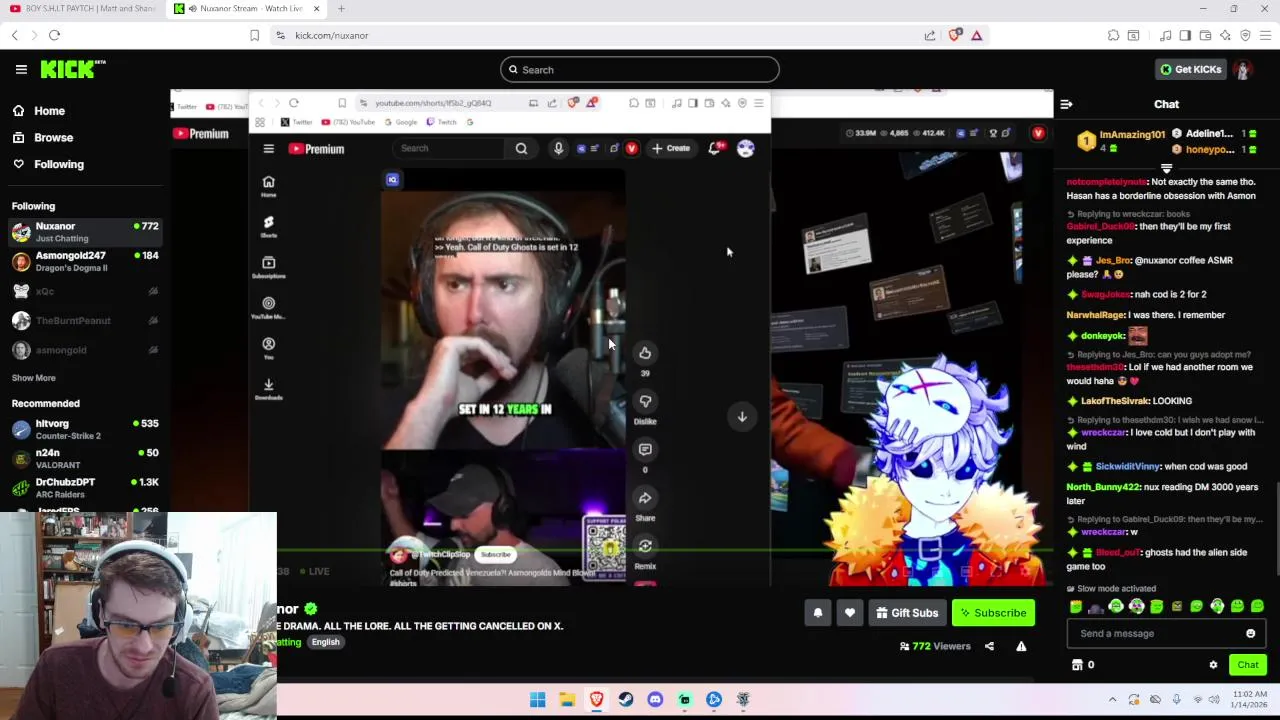Select TheBurntPeanut offline channel
Image resolution: width=1280 pixels, height=720 pixels.
(85, 320)
